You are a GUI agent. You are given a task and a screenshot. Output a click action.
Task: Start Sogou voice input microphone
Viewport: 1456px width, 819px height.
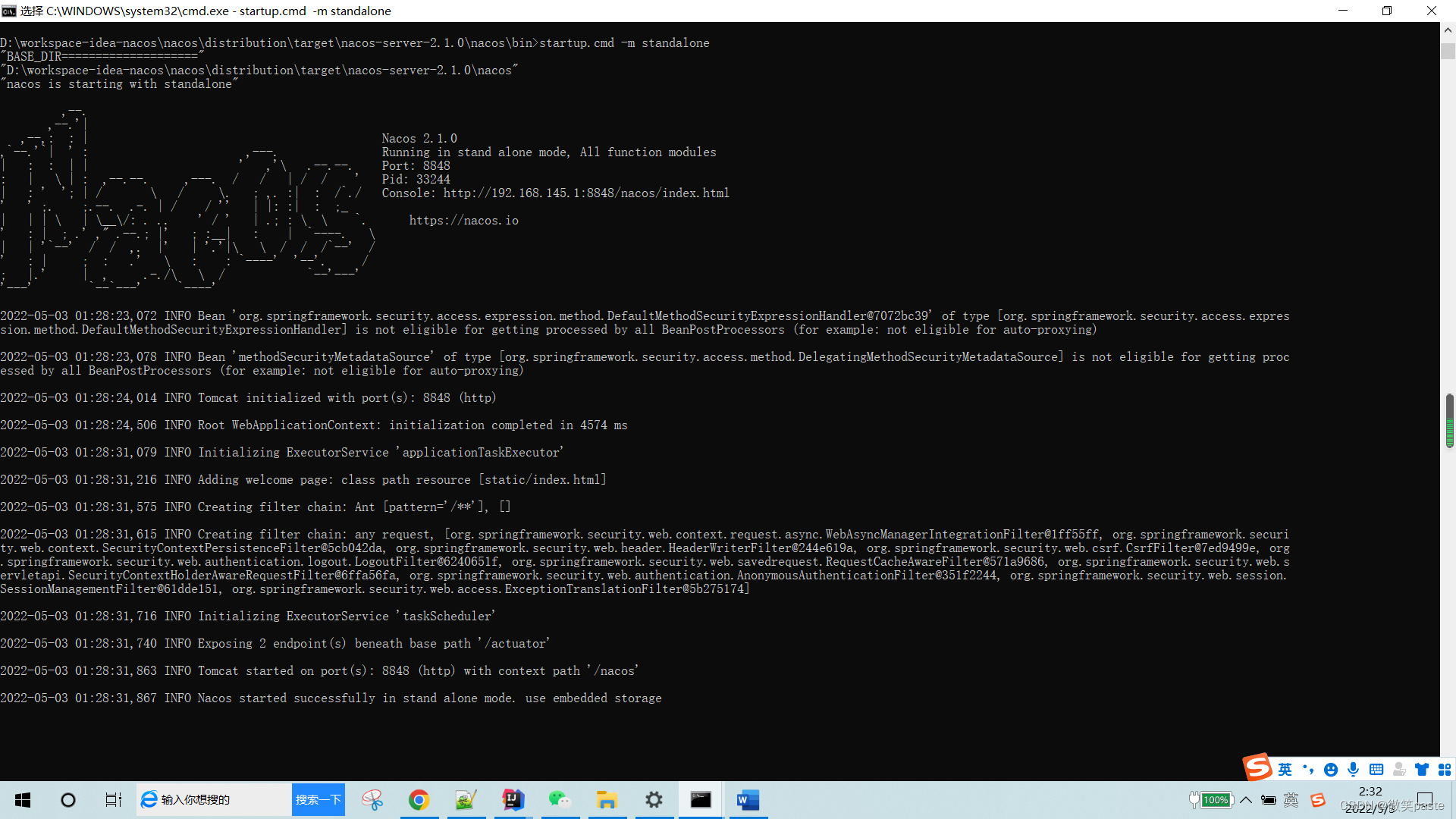(x=1354, y=770)
